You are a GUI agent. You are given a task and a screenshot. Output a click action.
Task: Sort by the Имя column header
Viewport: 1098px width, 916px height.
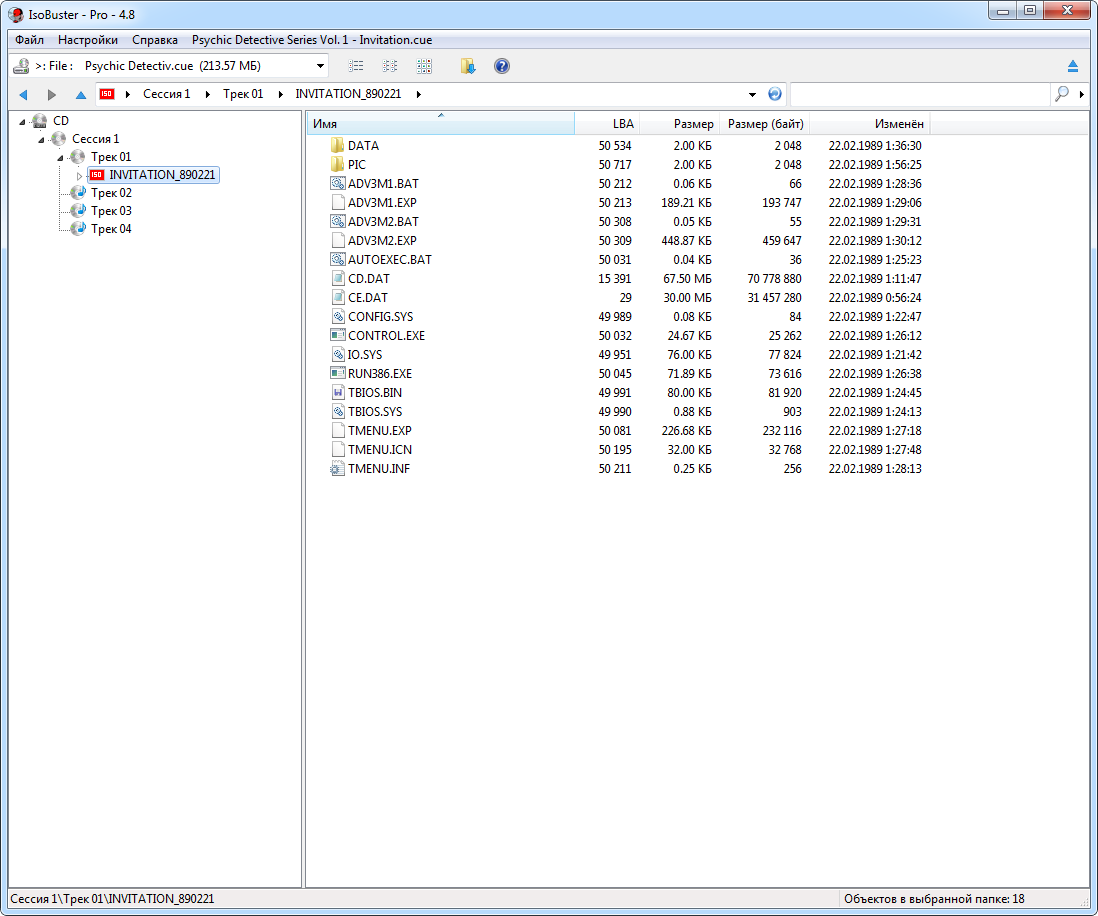440,124
